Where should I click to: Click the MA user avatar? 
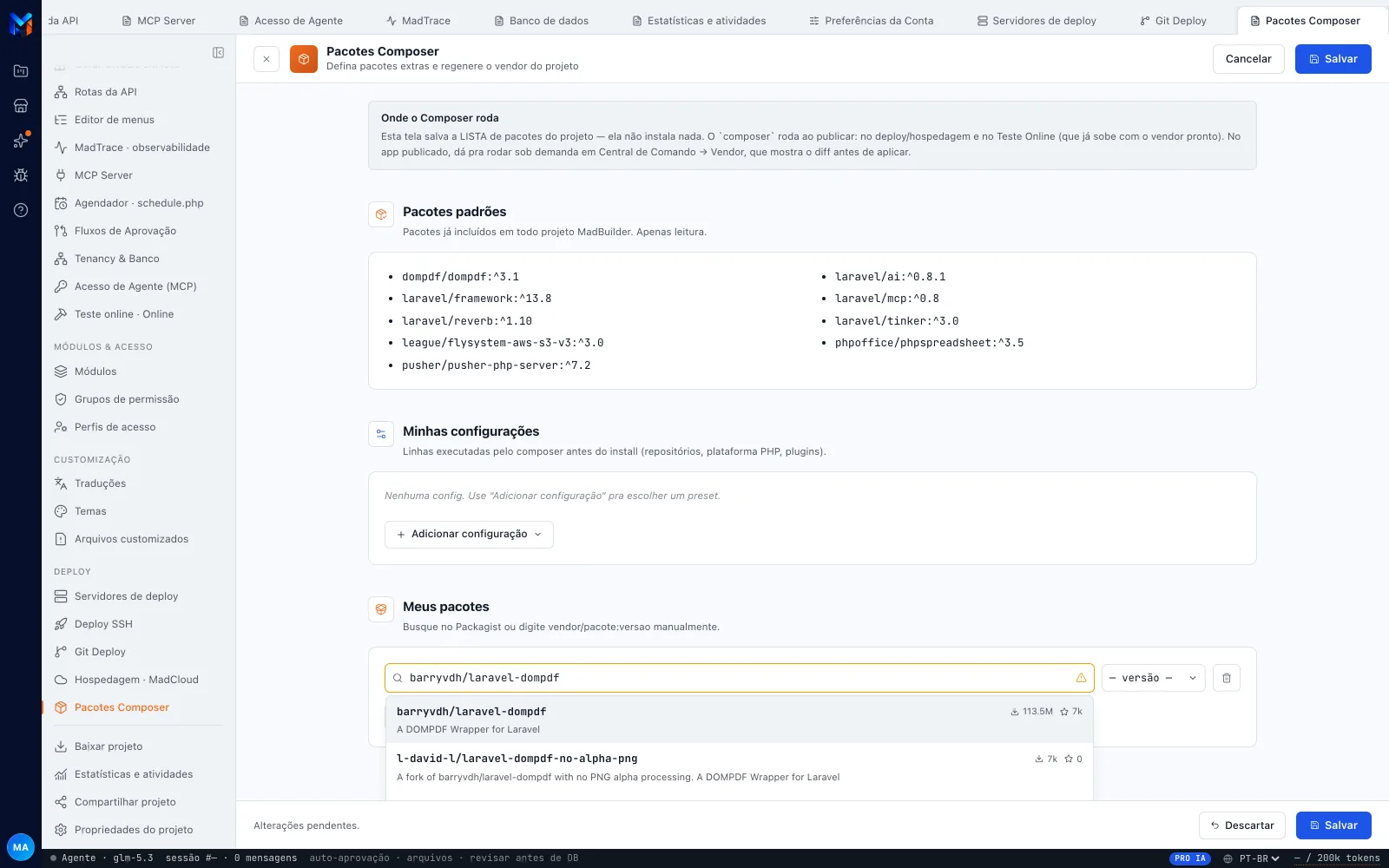[x=21, y=847]
